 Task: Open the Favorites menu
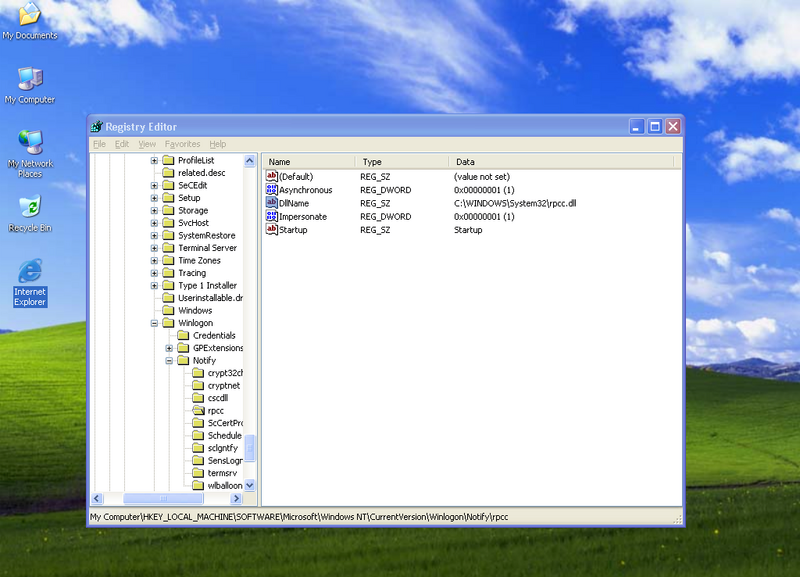point(182,144)
